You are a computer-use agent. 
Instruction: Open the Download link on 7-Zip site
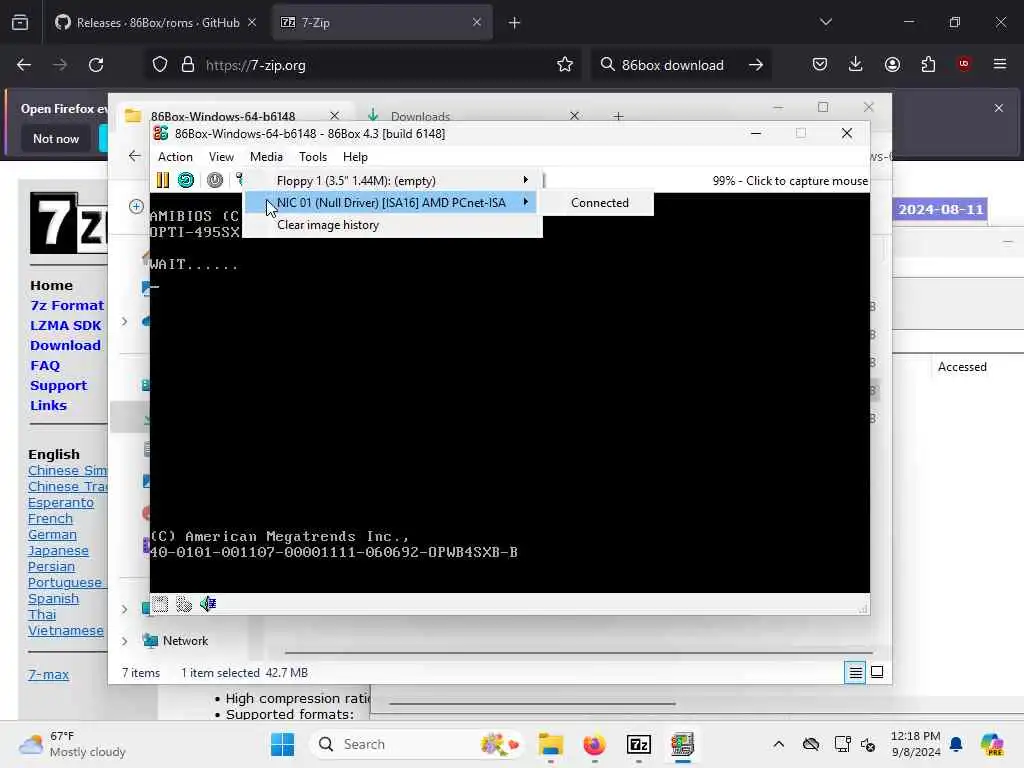click(65, 345)
